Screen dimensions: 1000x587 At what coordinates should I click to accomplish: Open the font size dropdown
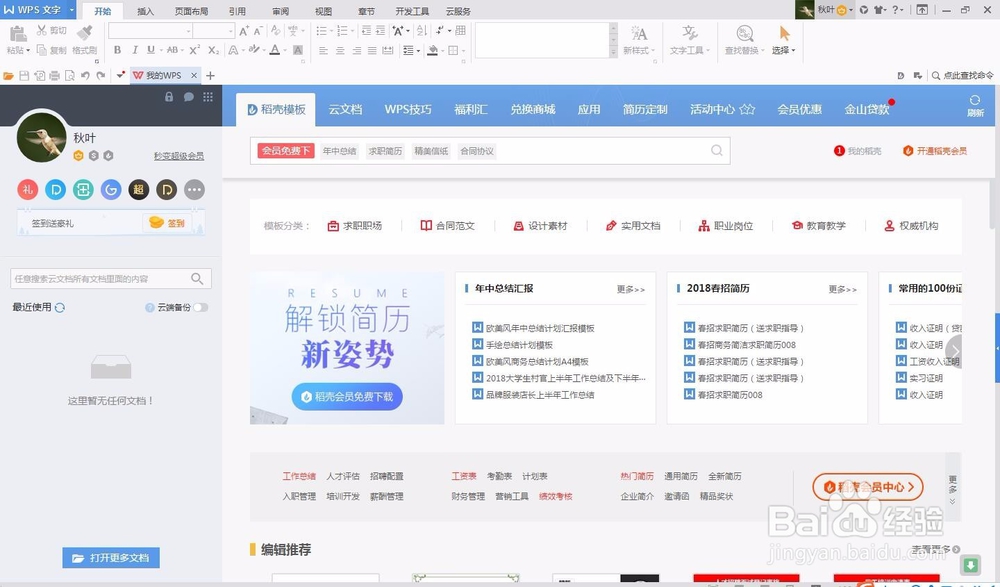pyautogui.click(x=230, y=31)
